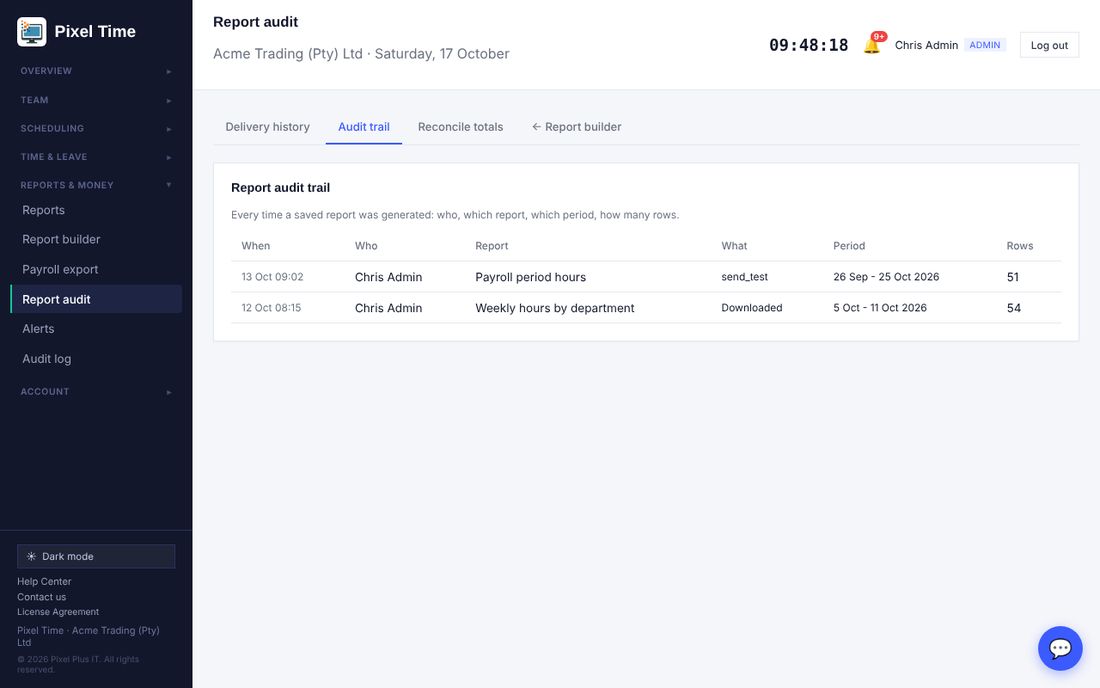Click Chris Admin in the Downloaded row

[x=388, y=308]
